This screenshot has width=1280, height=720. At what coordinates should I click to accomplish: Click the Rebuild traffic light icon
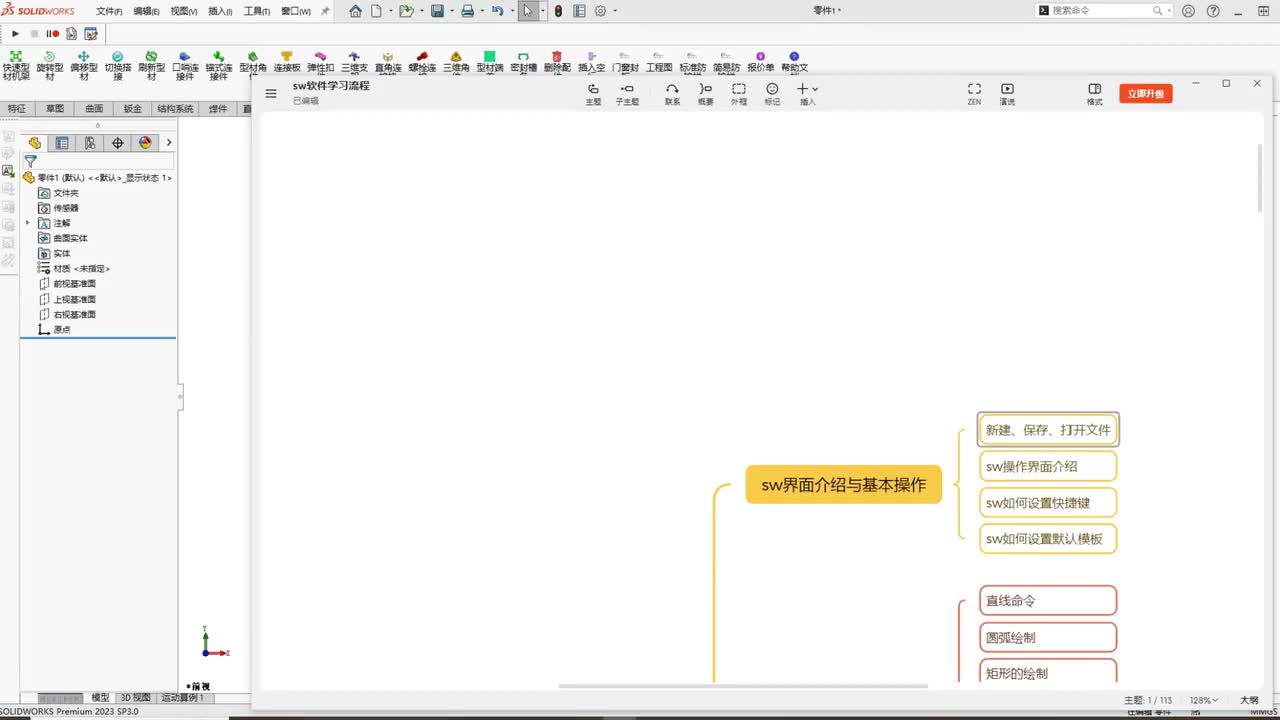click(x=558, y=11)
